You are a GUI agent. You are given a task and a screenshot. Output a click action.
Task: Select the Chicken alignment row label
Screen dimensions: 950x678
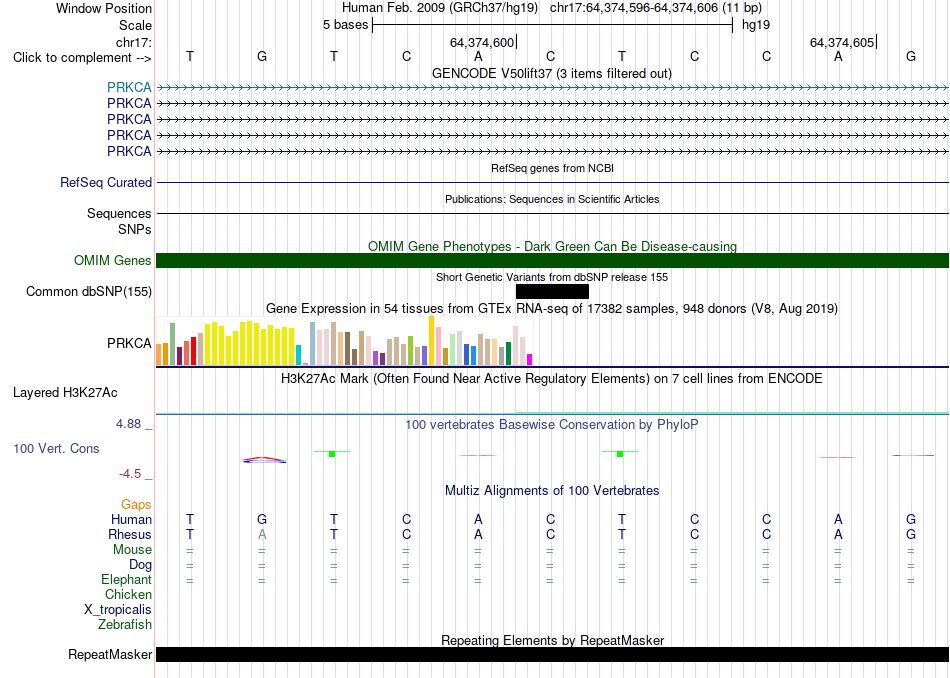128,594
